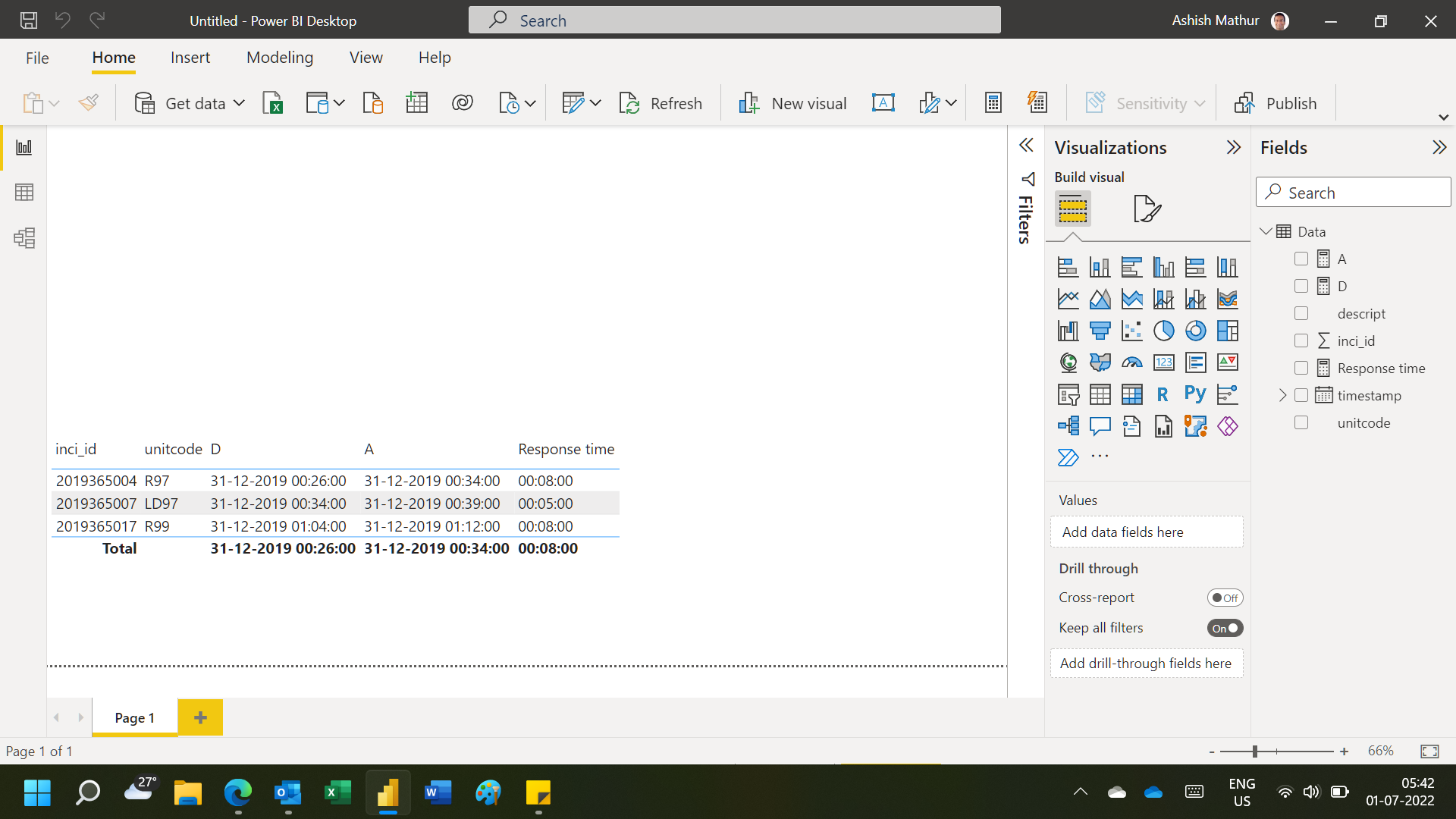Switch to Page 1 tab
The image size is (1456, 819).
134,717
